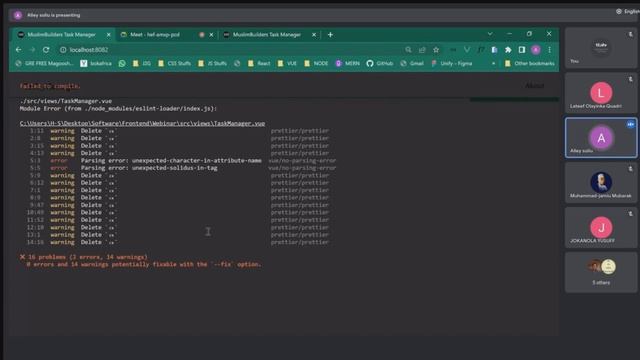This screenshot has height=360, width=640.
Task: Click the muted mic icon on JOKANOLA tile
Action: [x=631, y=213]
